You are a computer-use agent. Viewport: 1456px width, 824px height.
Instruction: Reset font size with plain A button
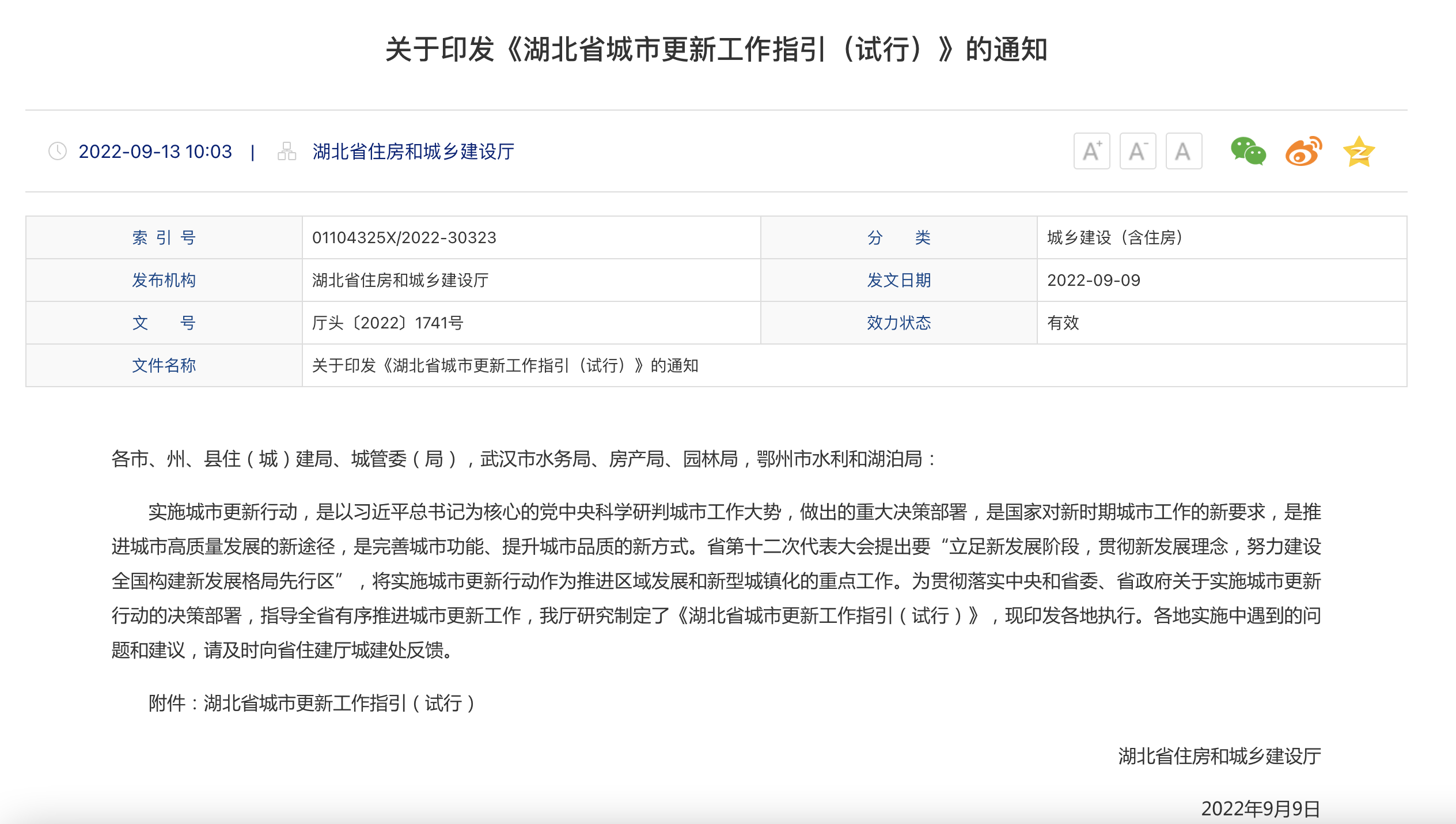click(1184, 152)
